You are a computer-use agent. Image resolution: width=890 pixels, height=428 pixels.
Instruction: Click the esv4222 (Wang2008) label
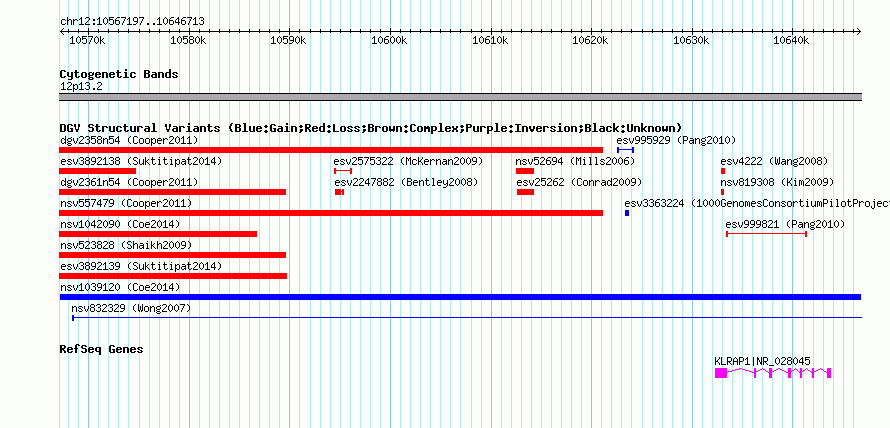click(774, 161)
